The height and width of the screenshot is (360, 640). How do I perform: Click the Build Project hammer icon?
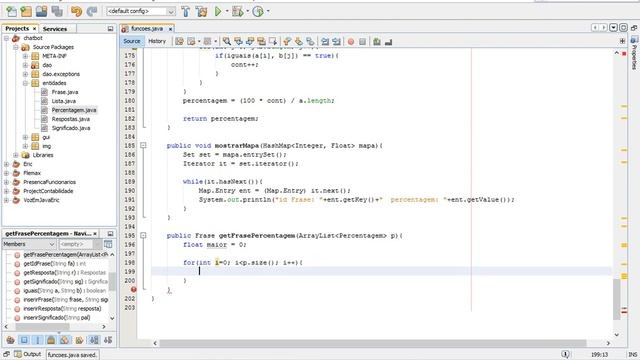pyautogui.click(x=186, y=11)
